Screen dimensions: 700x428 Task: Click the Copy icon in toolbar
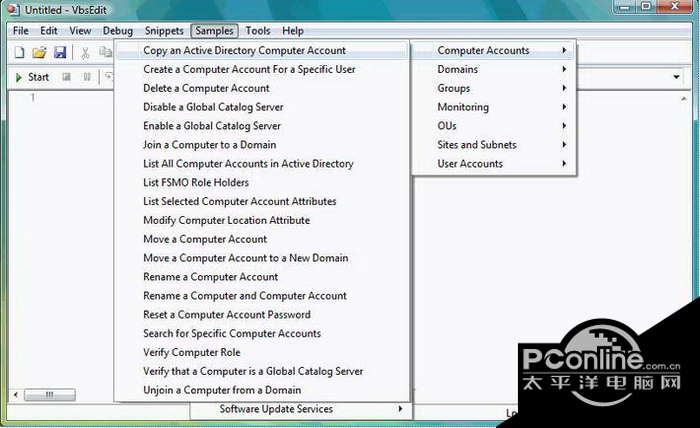[105, 52]
